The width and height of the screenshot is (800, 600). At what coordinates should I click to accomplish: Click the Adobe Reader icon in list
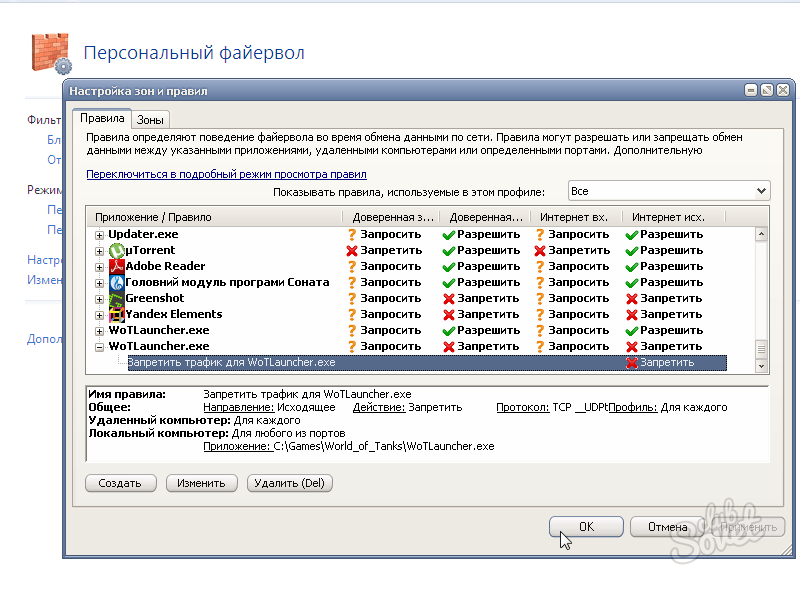tap(116, 266)
